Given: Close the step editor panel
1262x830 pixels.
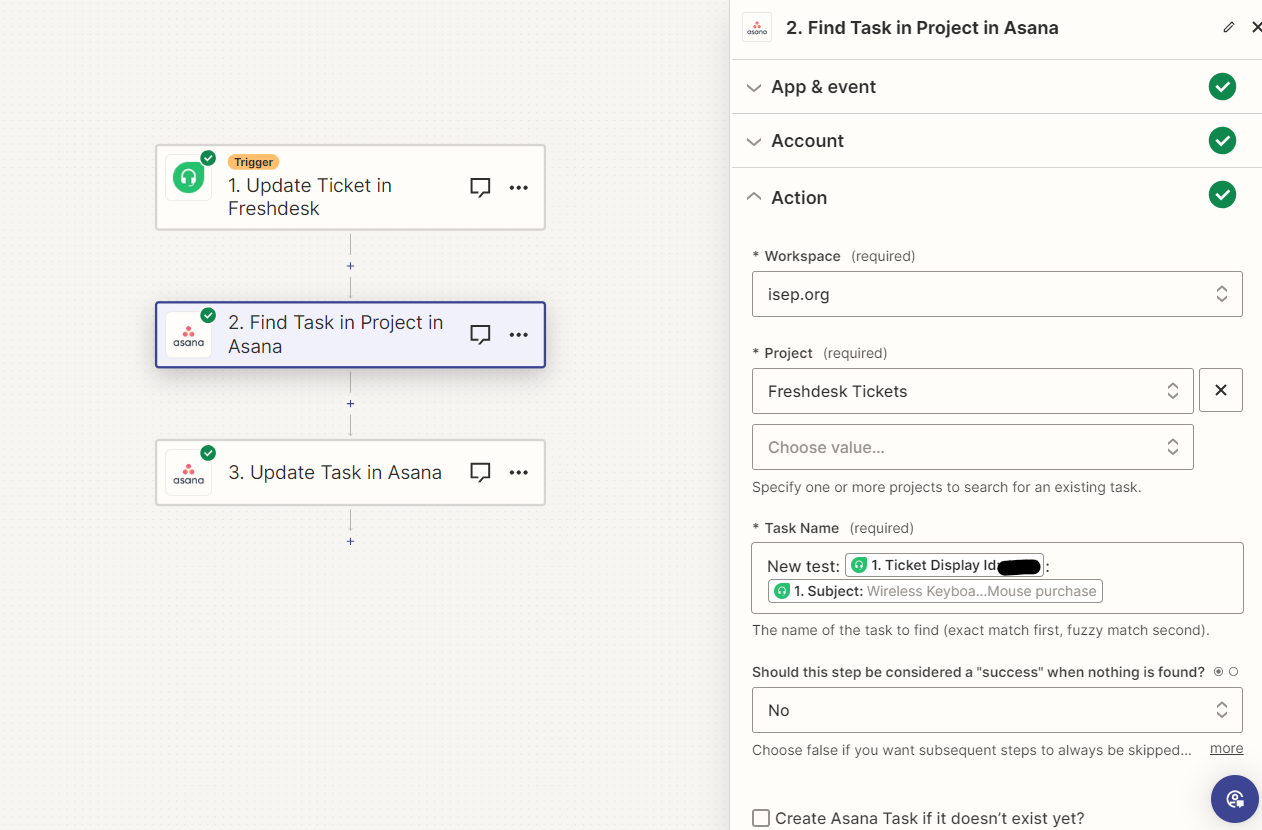Looking at the screenshot, I should pos(1256,27).
